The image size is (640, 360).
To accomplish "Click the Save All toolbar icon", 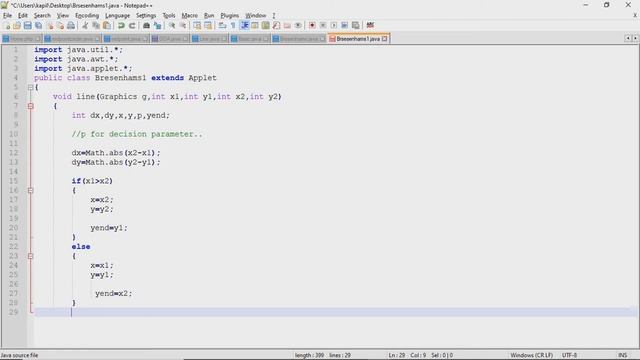I will (38, 25).
